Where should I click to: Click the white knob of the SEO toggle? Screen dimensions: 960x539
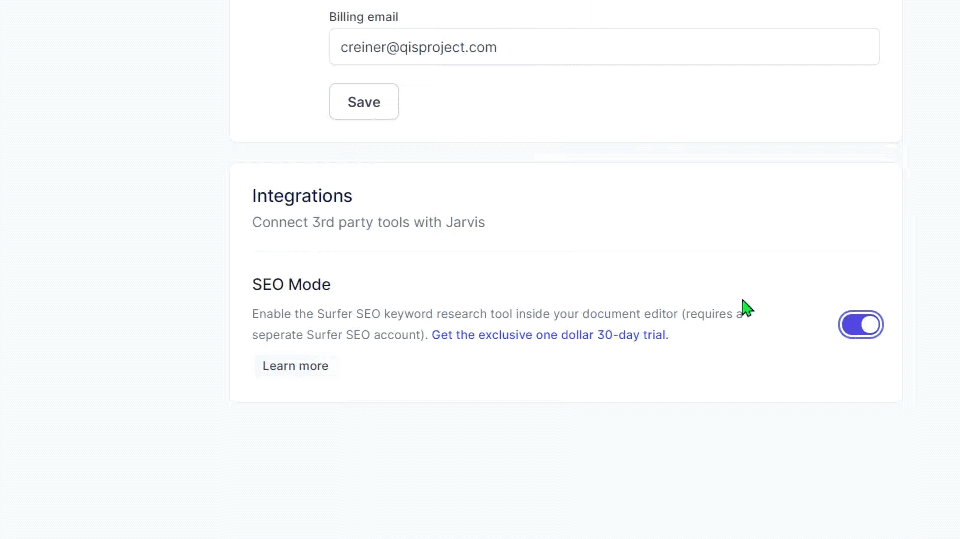pyautogui.click(x=870, y=325)
